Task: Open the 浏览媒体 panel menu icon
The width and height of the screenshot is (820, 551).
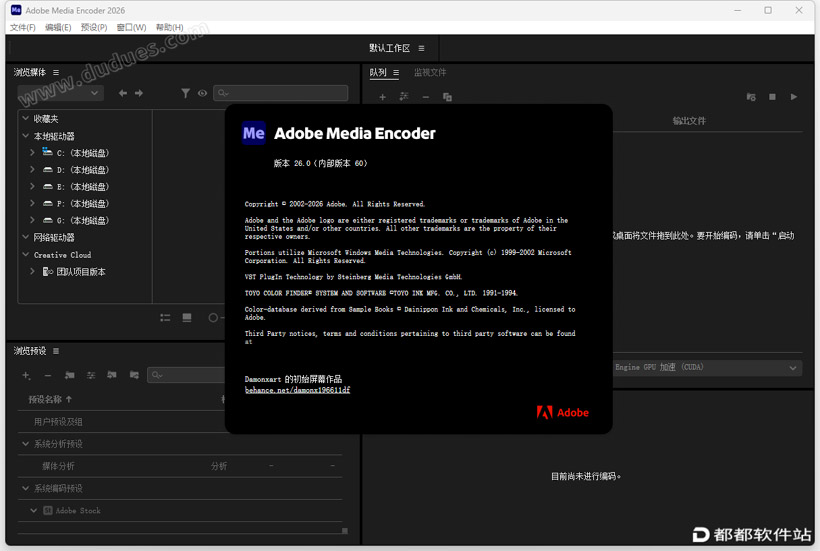Action: 56,72
